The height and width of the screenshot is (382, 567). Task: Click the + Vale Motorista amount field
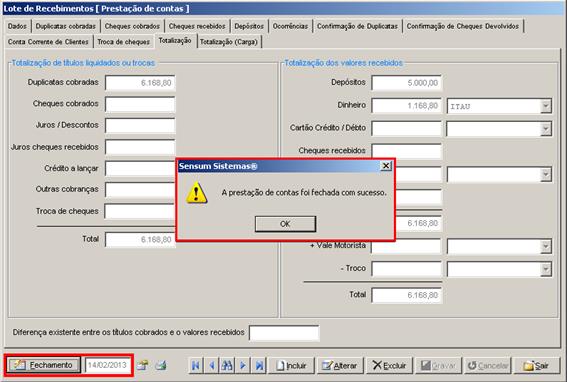(407, 246)
